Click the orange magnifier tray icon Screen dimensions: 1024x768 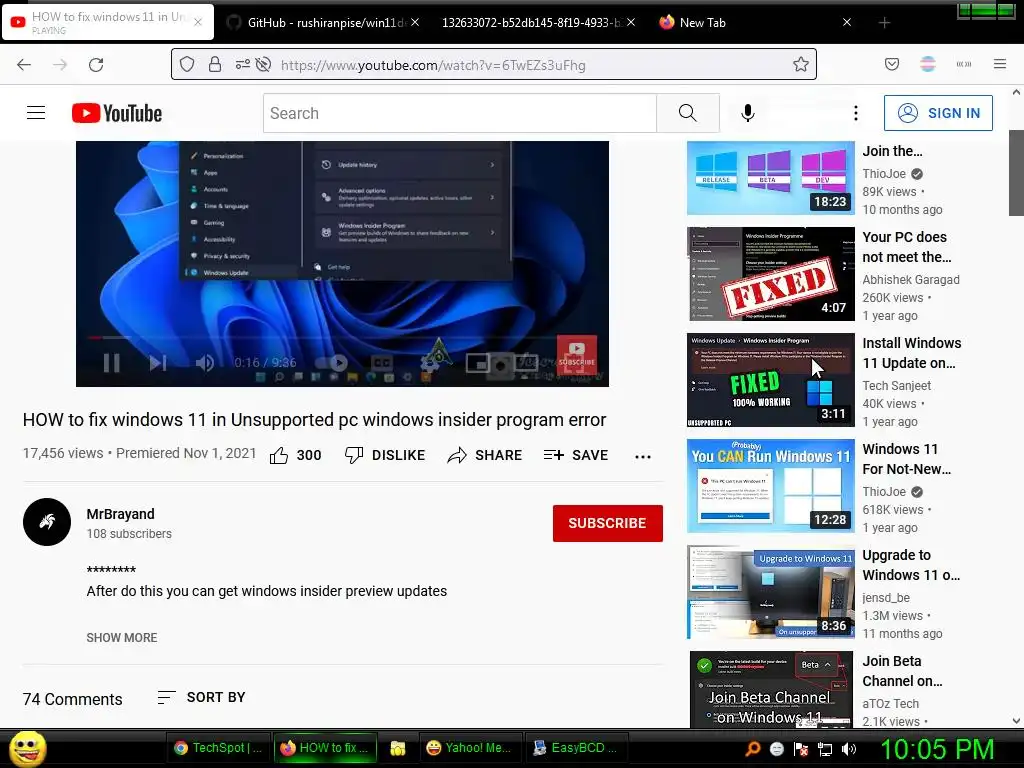(753, 749)
